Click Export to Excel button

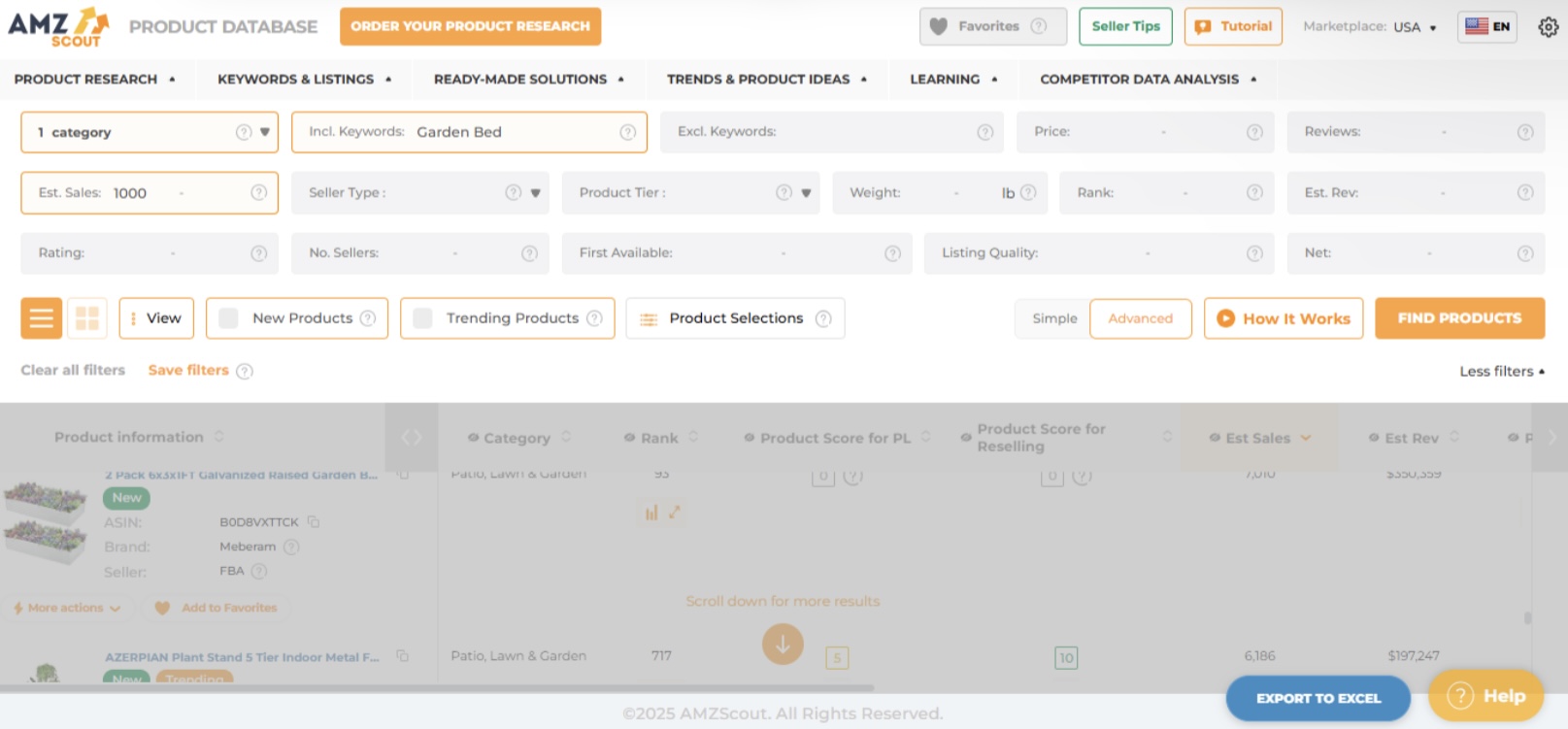(x=1318, y=698)
